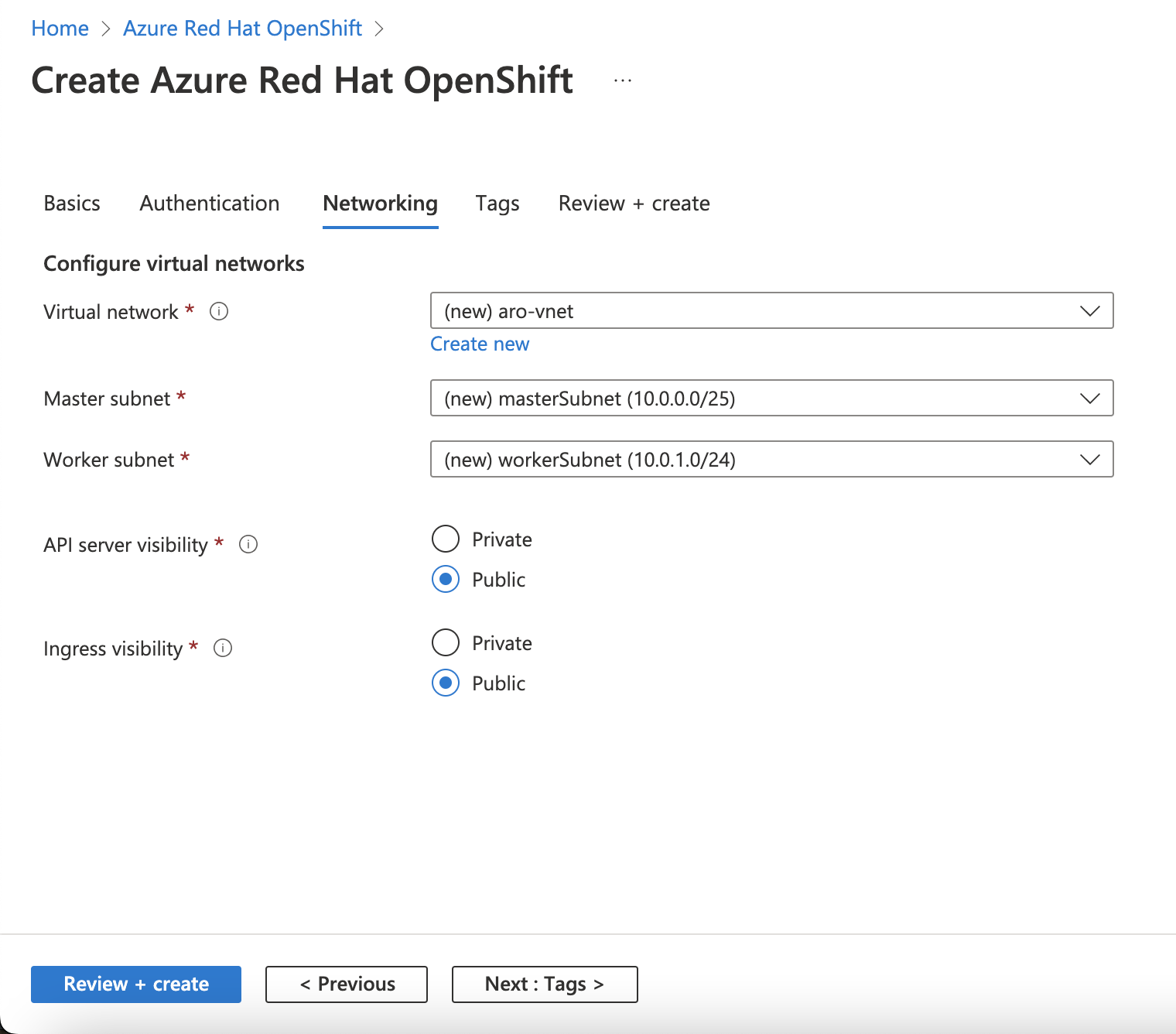The image size is (1176, 1034).
Task: Switch to the Basics tab
Action: (71, 204)
